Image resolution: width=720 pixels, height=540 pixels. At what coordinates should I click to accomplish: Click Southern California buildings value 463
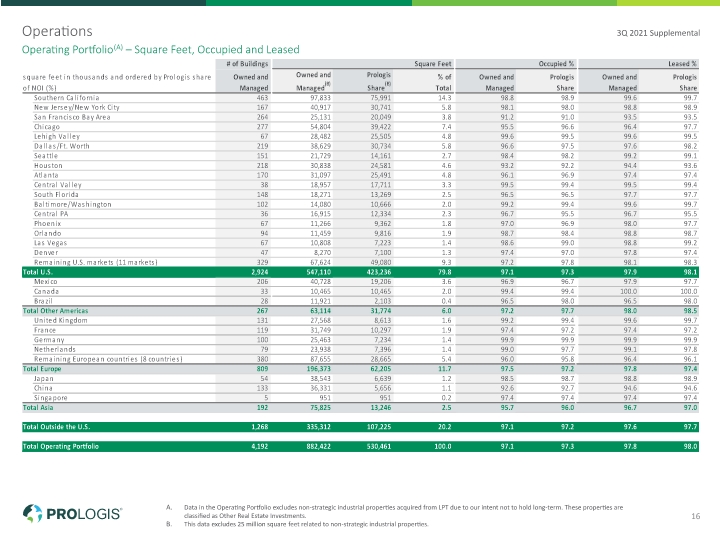(262, 98)
